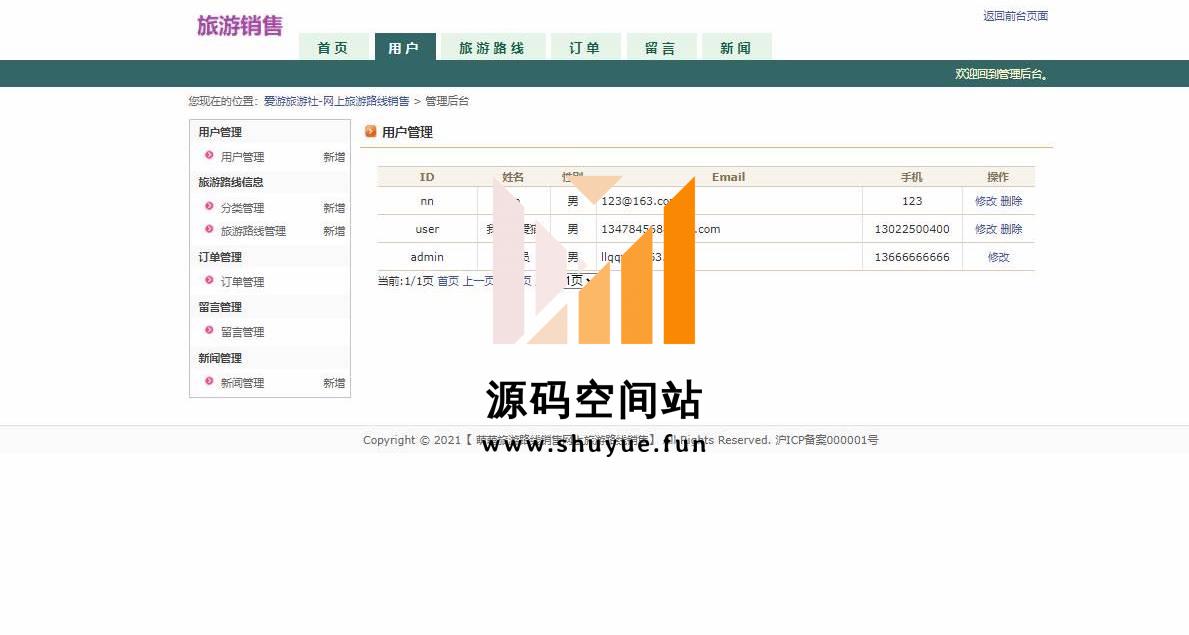Click 新增 beside 旅游路线管理
The image size is (1189, 635).
(334, 231)
